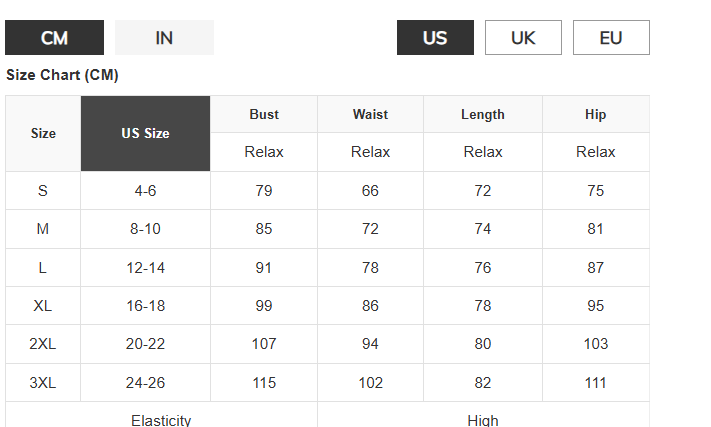The image size is (711, 427).
Task: Click the Hip column header
Action: coord(595,114)
